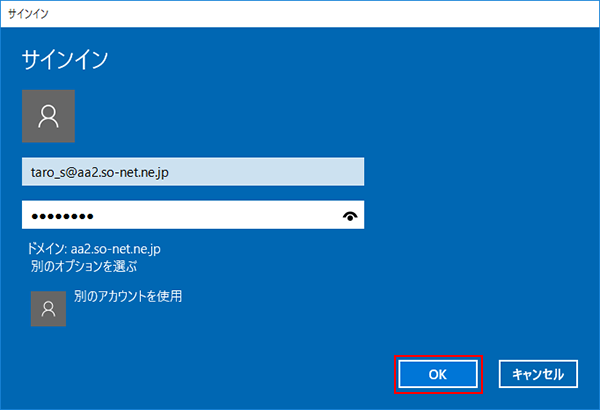Click the サインイン window title bar text
The width and height of the screenshot is (600, 410).
coord(29,14)
